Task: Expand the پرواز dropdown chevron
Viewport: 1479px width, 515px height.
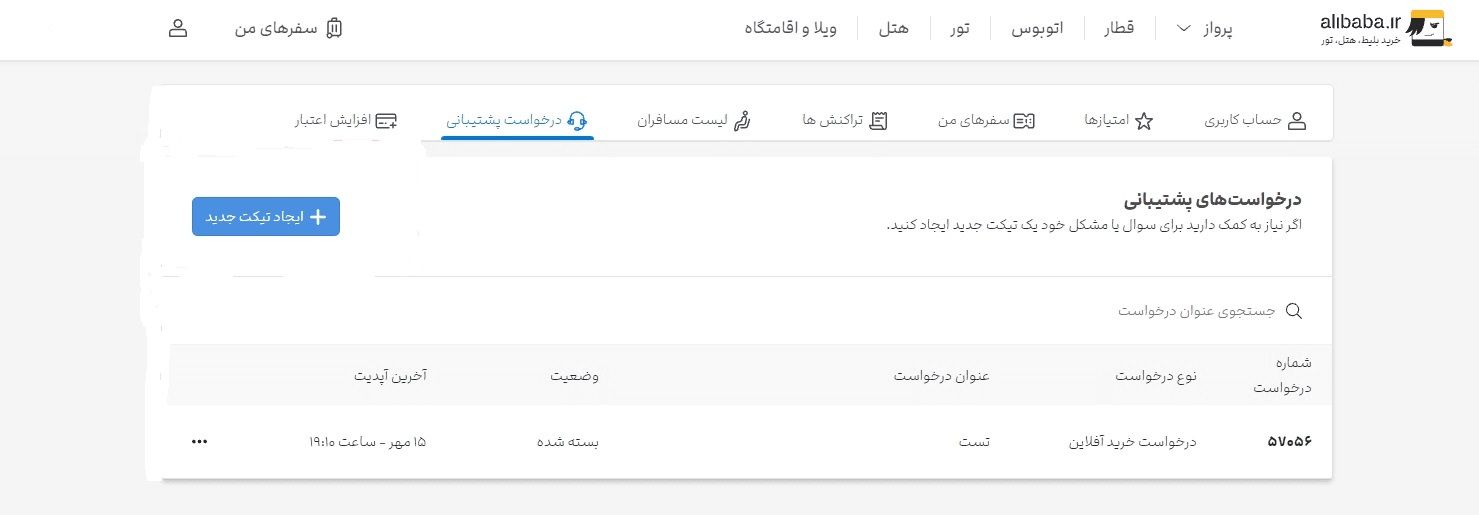Action: pyautogui.click(x=1185, y=28)
